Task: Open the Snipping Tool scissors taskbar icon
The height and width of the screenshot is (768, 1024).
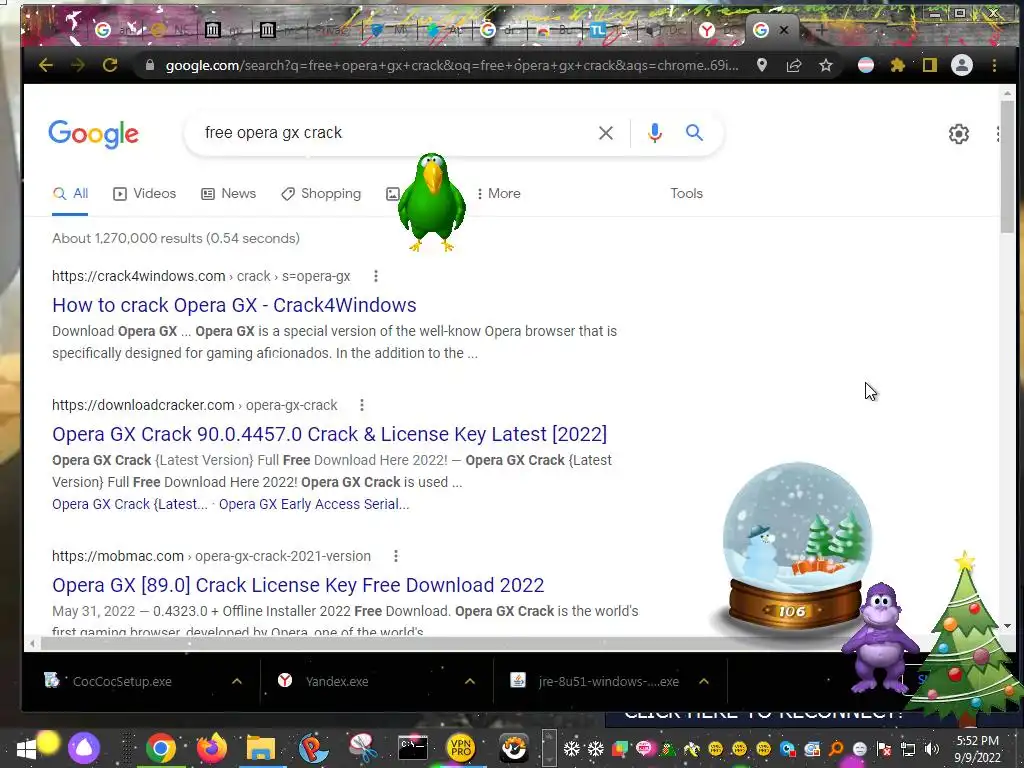Action: point(362,748)
